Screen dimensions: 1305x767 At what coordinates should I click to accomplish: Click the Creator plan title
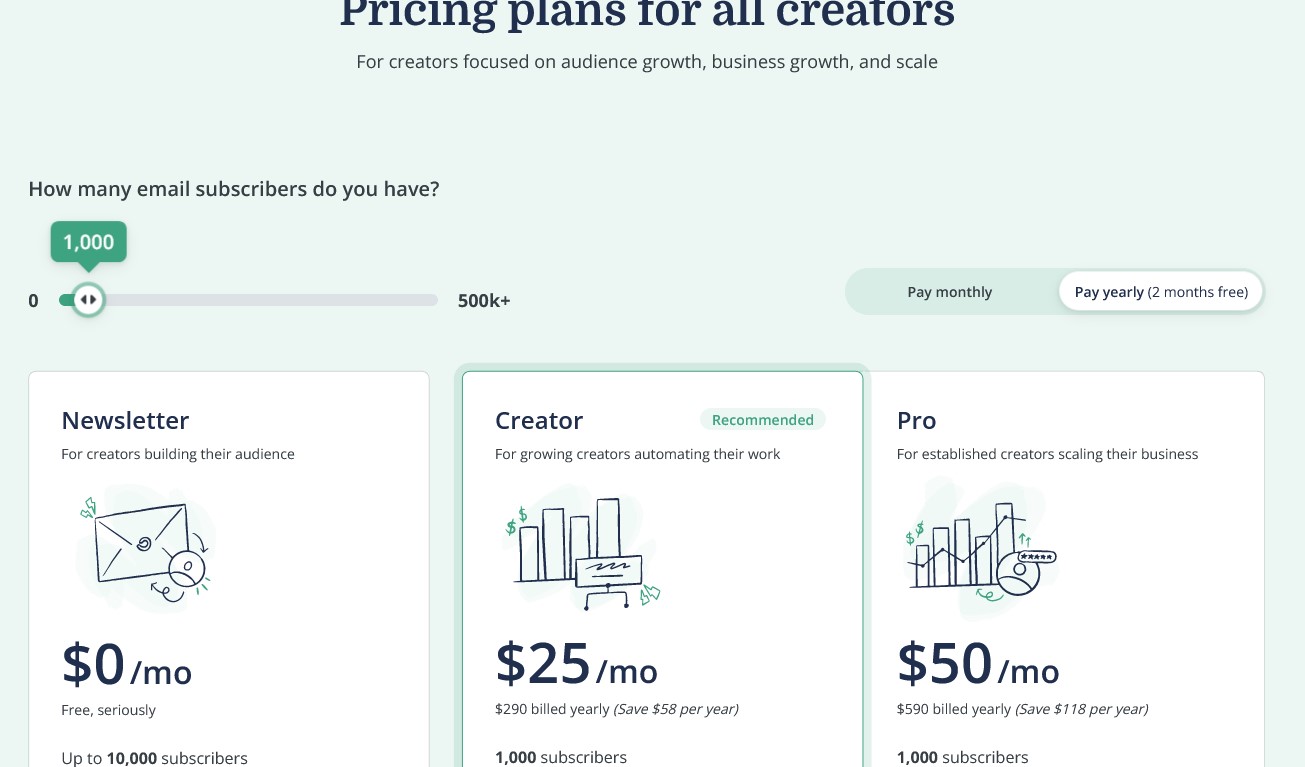coord(539,420)
